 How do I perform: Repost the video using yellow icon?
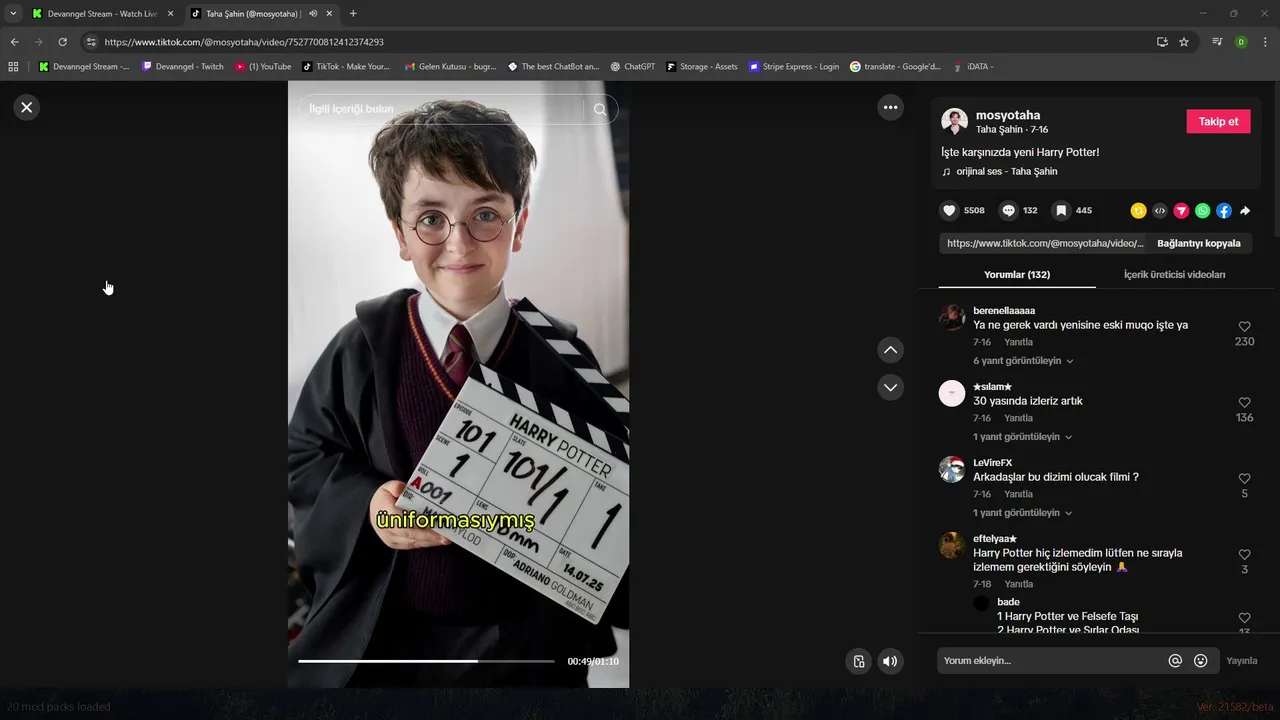(x=1138, y=211)
